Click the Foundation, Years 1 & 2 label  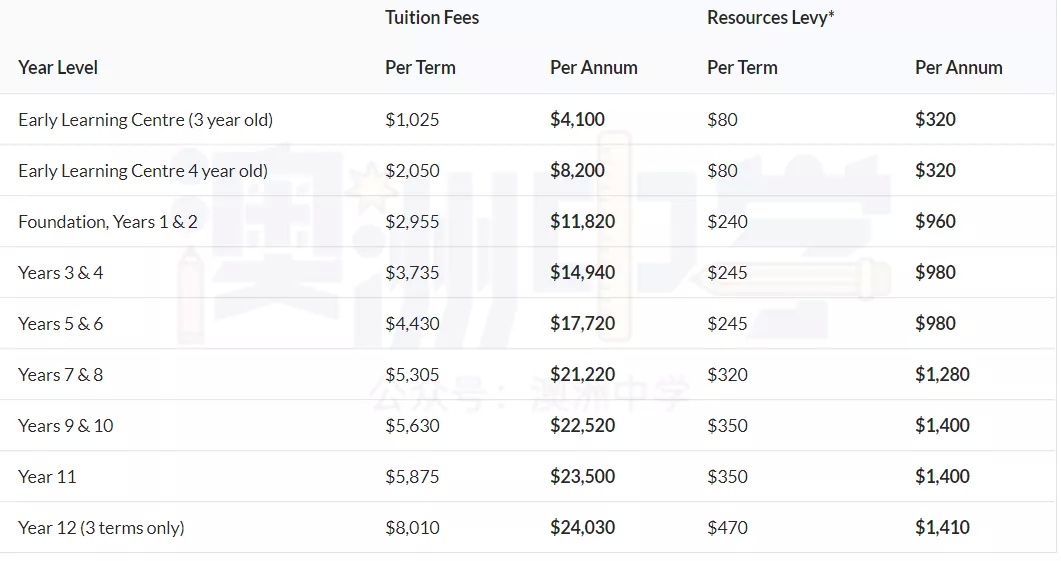point(108,222)
